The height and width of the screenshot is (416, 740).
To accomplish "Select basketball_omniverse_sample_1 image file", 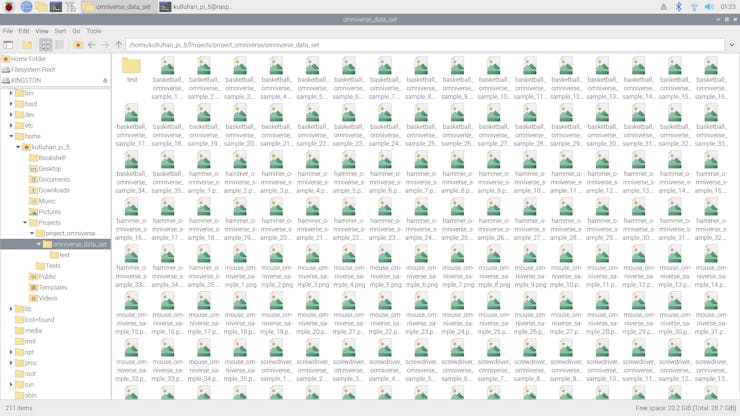I will [168, 78].
